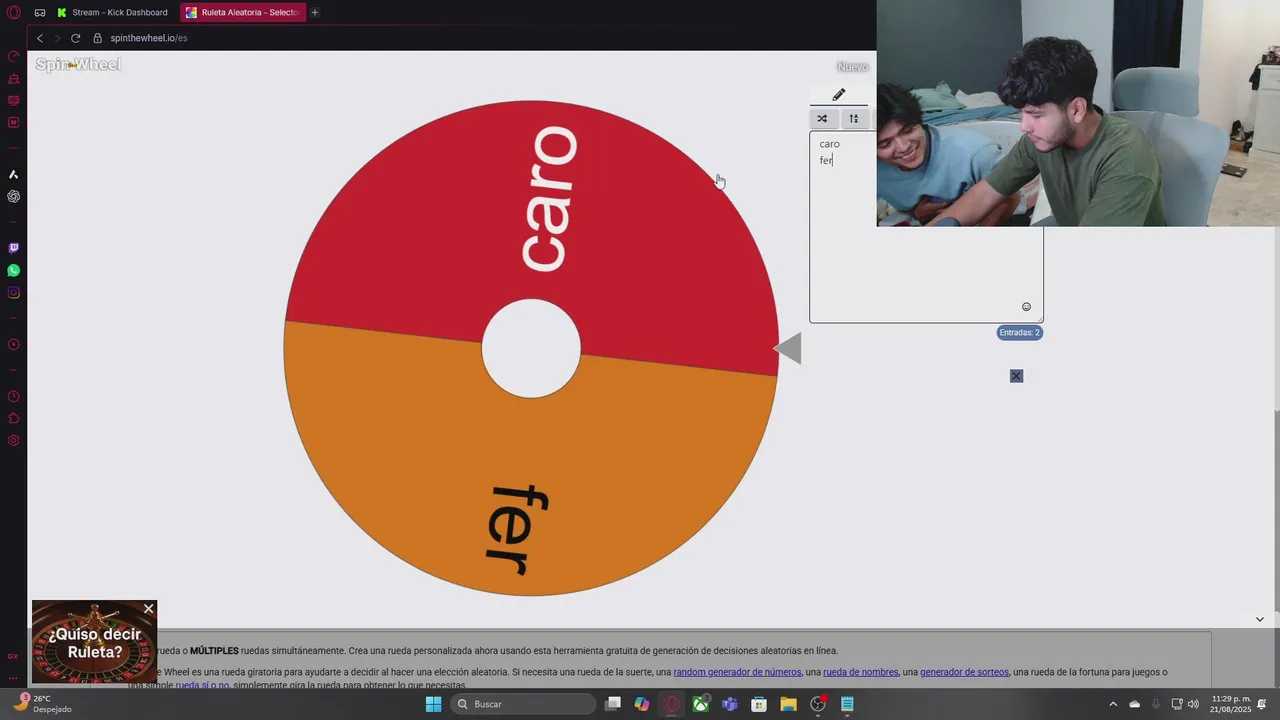
Task: Open random generador de números link
Action: click(x=737, y=672)
